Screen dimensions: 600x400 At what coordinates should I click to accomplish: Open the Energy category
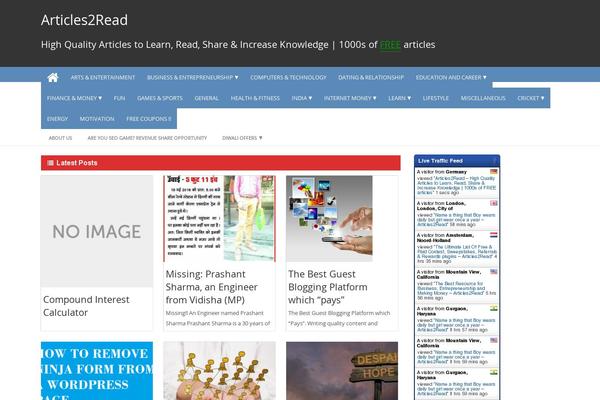pos(57,119)
